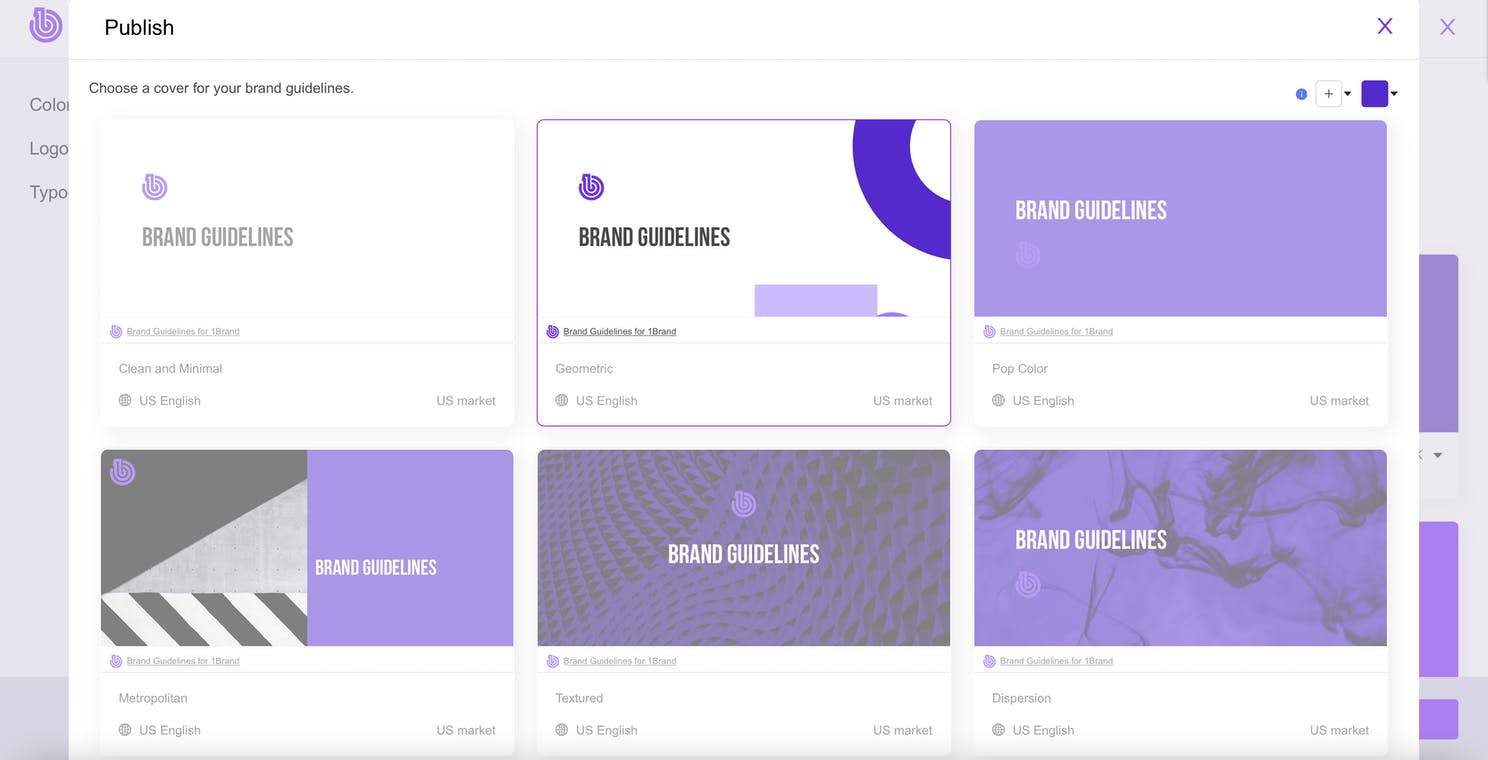Click the plus add-color box
This screenshot has width=1488, height=760.
[1328, 94]
